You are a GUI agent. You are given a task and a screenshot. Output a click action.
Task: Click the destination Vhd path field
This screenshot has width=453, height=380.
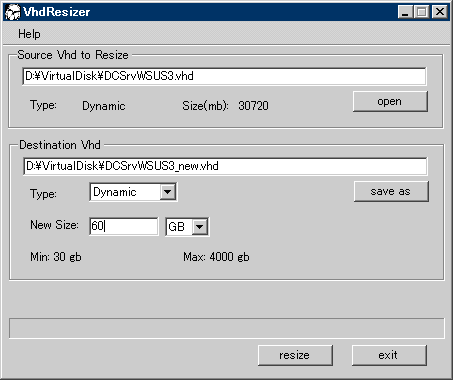pos(225,166)
